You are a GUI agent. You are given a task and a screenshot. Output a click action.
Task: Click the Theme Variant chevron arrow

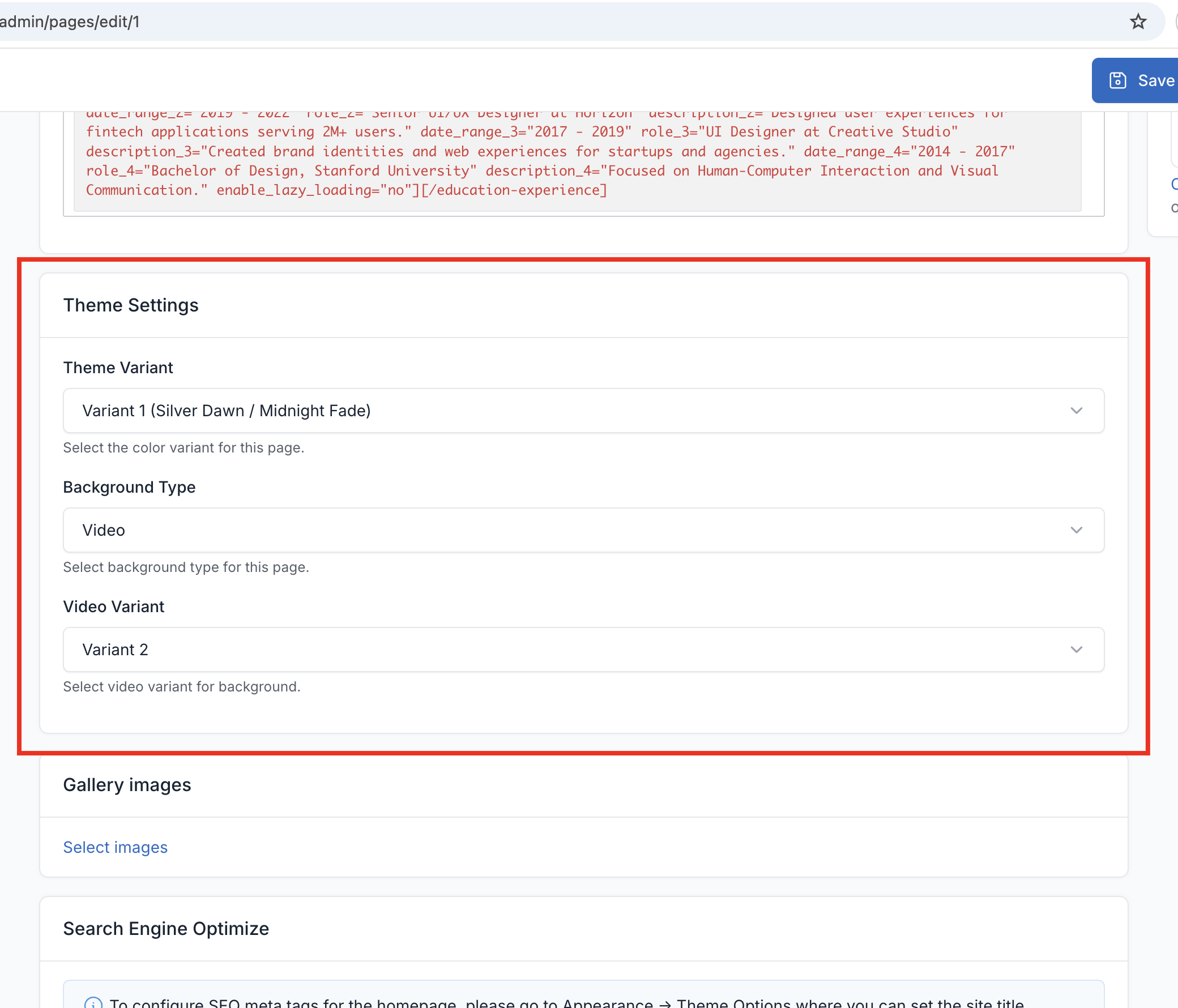1075,411
